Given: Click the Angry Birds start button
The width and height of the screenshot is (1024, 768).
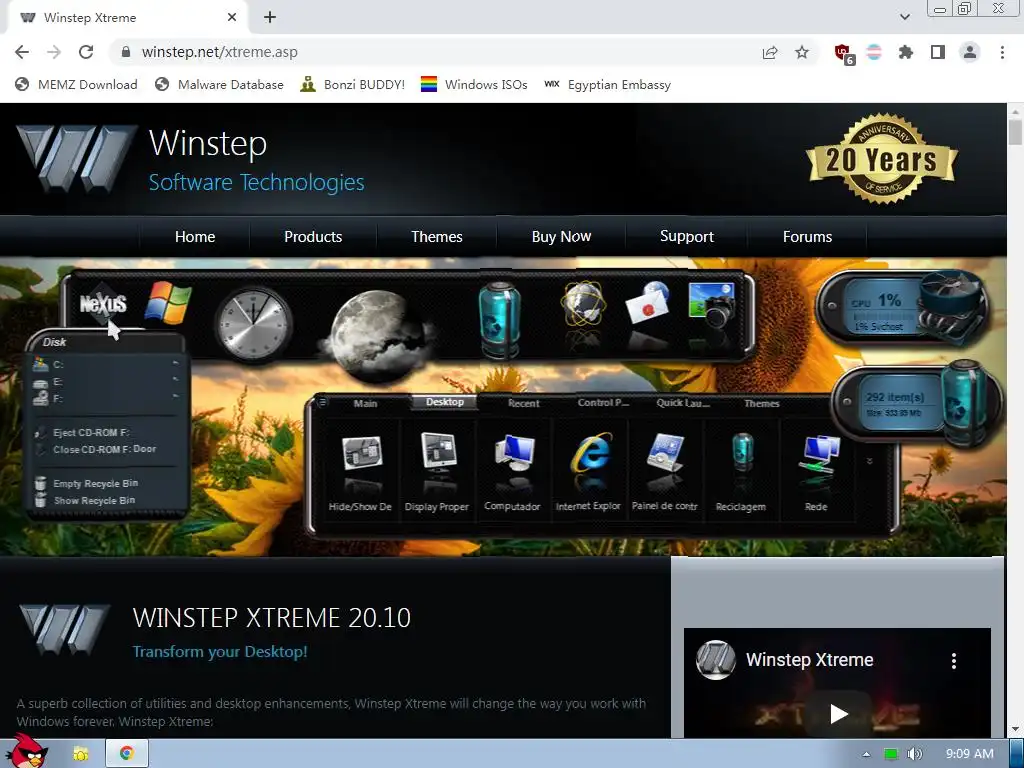Looking at the screenshot, I should (x=25, y=751).
